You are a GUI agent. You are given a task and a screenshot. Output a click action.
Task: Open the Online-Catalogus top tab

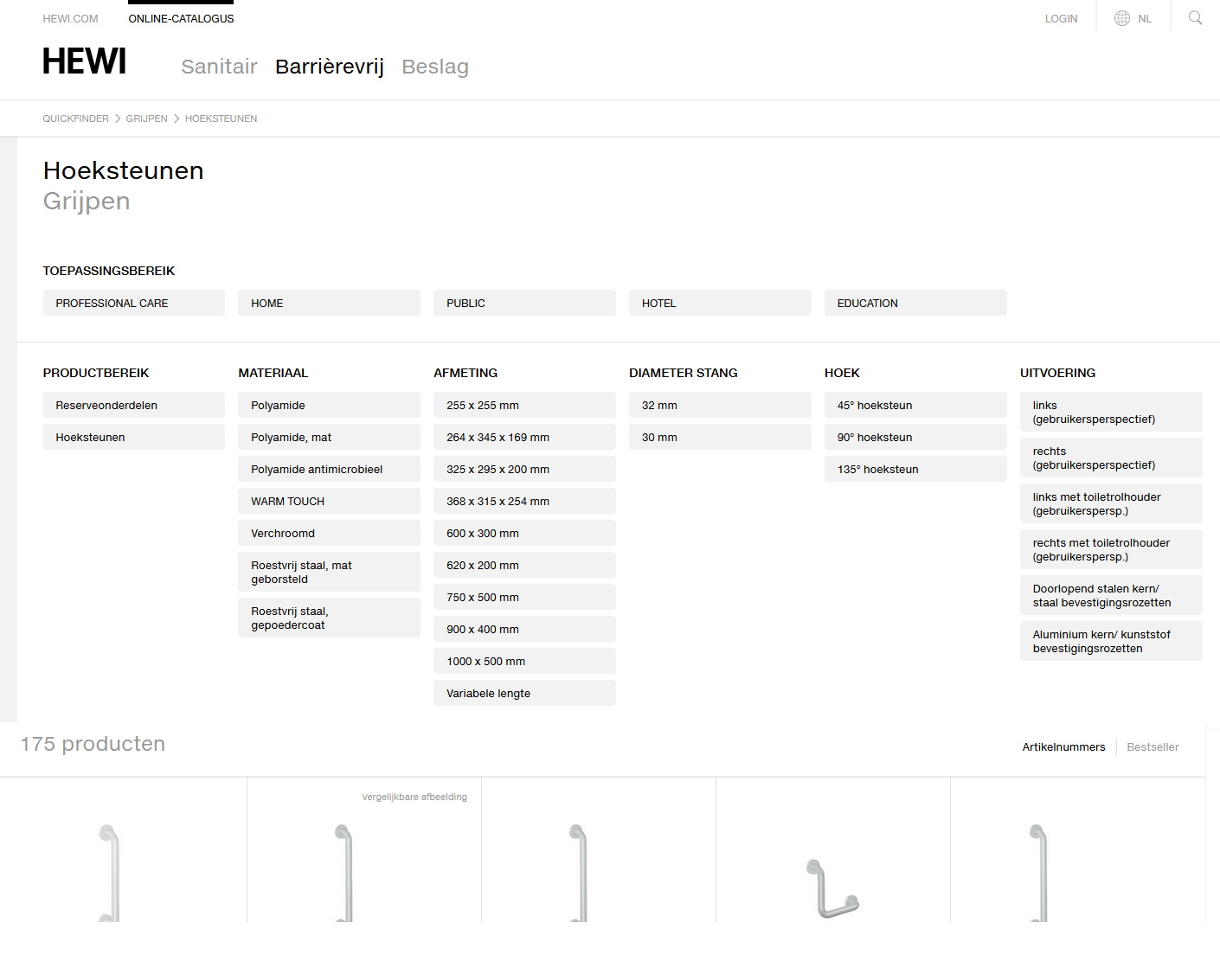(x=181, y=18)
